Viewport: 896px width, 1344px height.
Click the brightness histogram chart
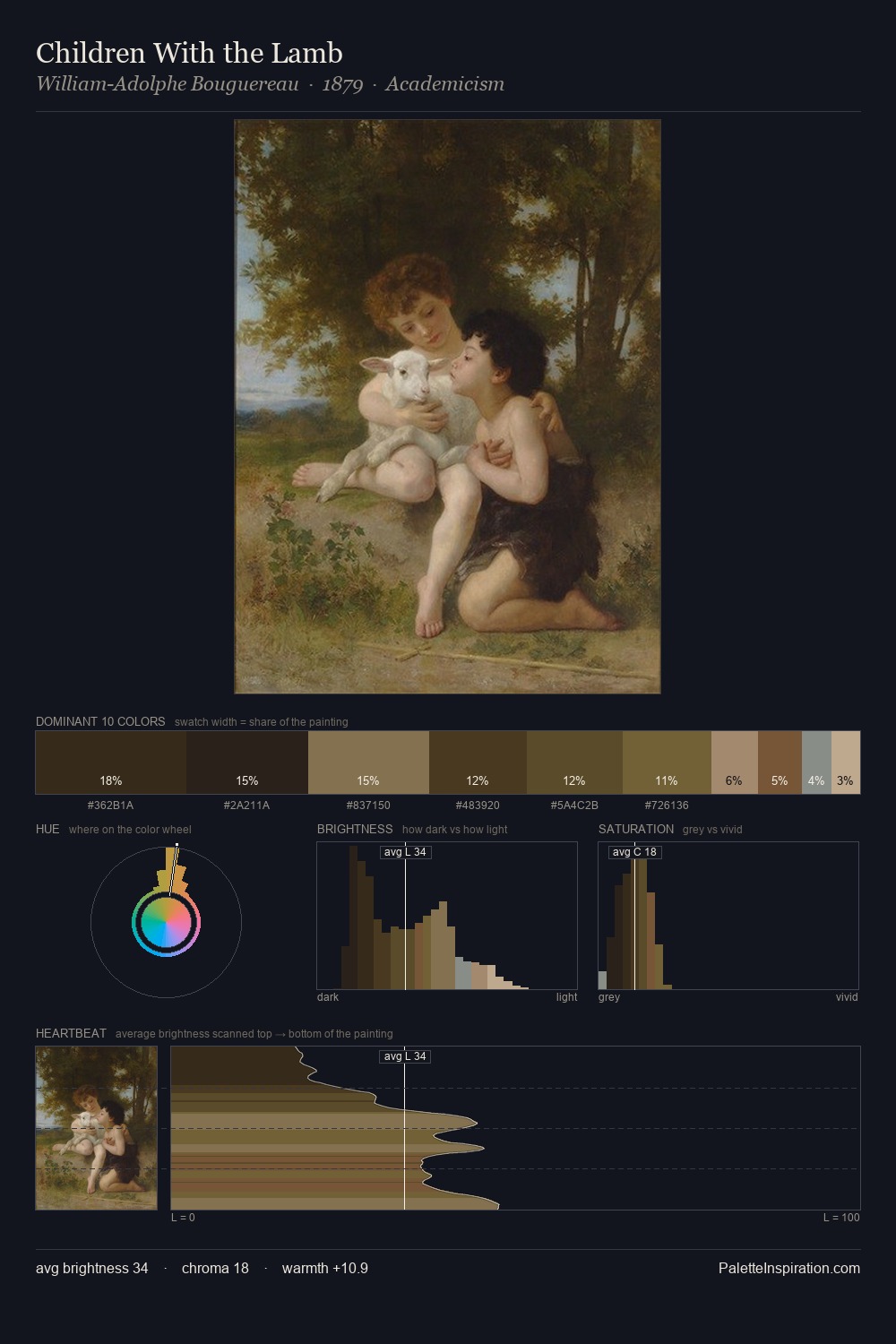pos(447,916)
